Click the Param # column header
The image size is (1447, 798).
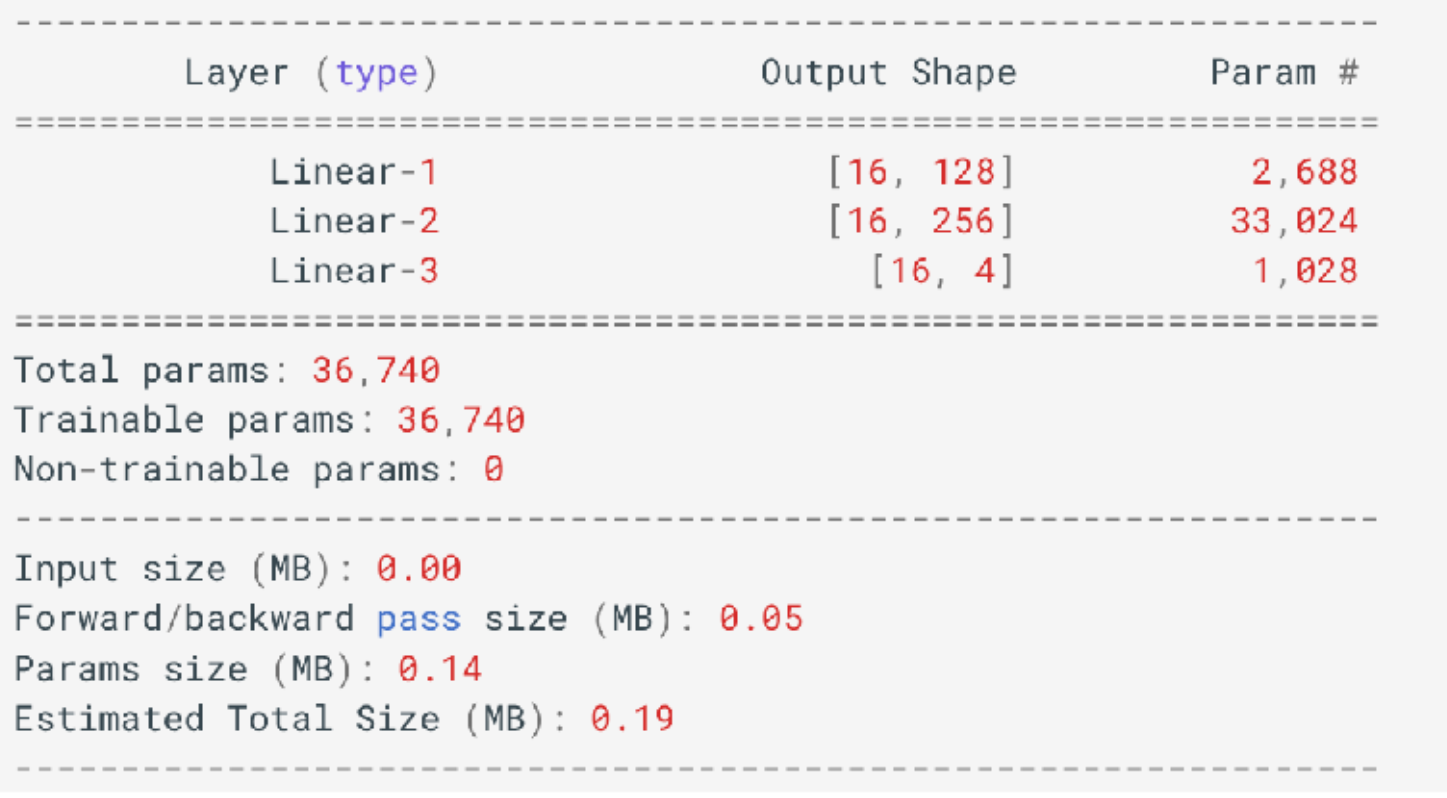tap(1284, 72)
